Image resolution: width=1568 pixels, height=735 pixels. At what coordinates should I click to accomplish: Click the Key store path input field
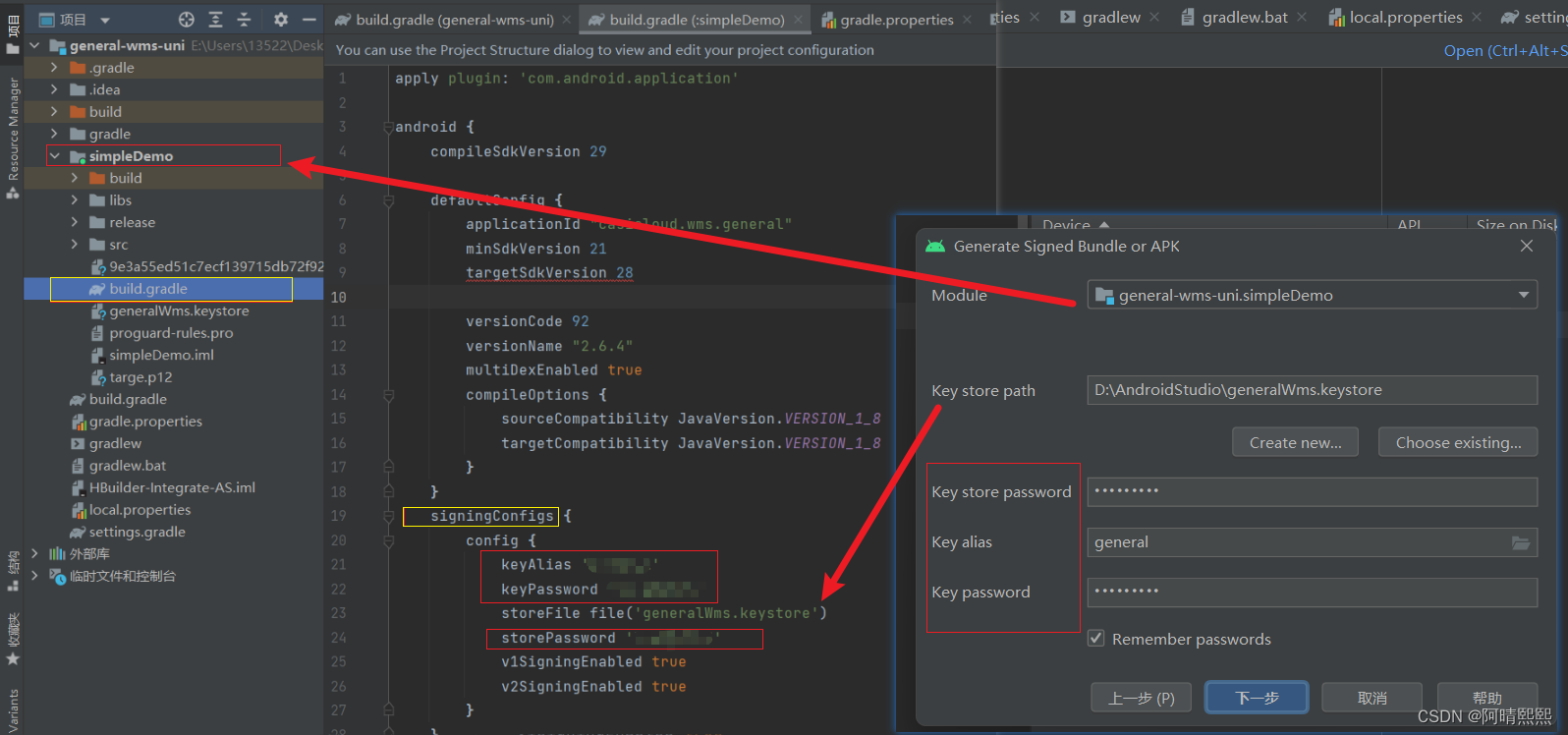pos(1313,390)
